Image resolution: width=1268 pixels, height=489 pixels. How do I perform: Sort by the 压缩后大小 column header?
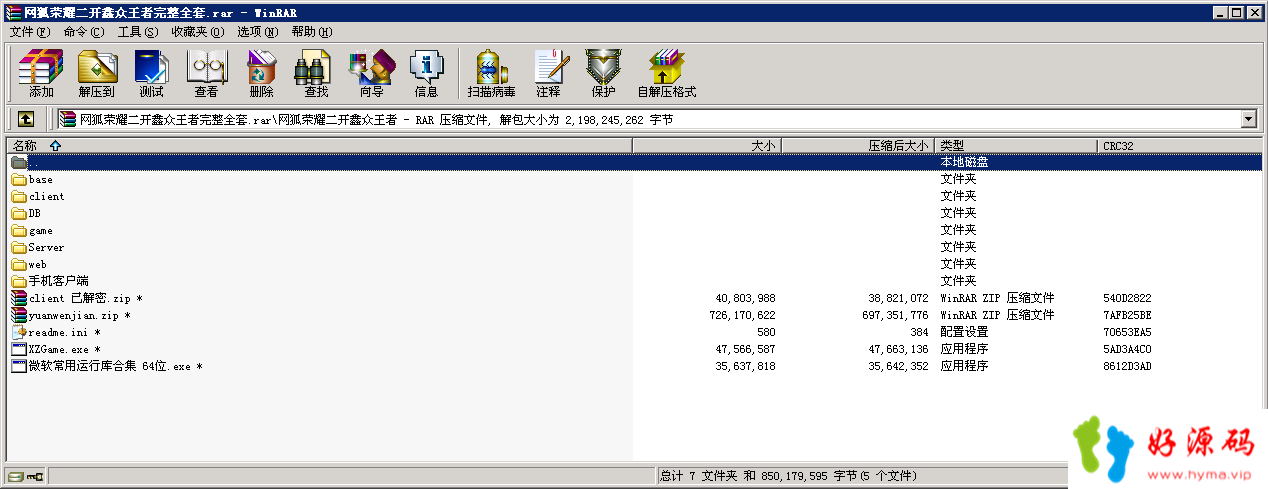pos(858,146)
